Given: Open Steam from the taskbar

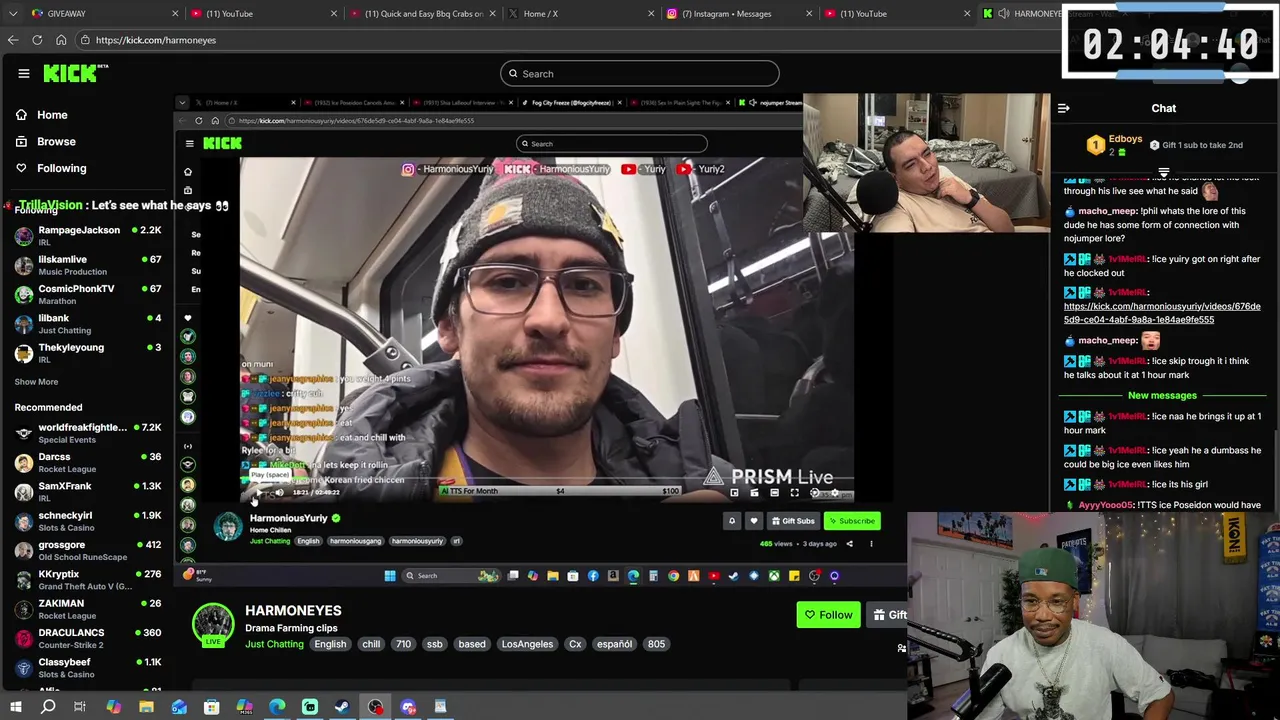Looking at the screenshot, I should (342, 707).
